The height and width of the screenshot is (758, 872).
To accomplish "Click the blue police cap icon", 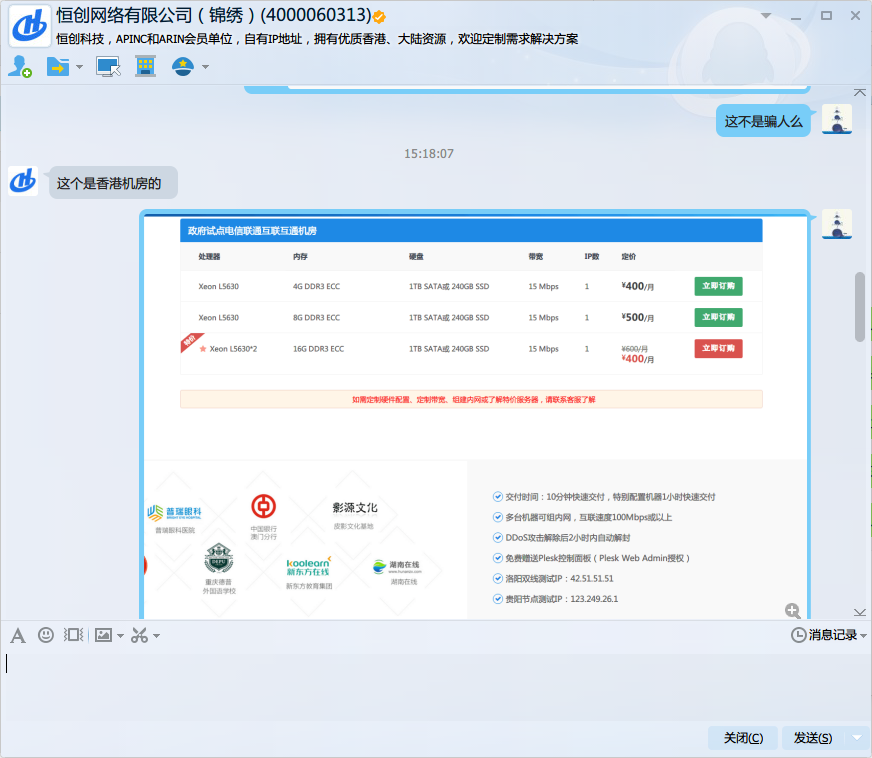I will click(183, 67).
